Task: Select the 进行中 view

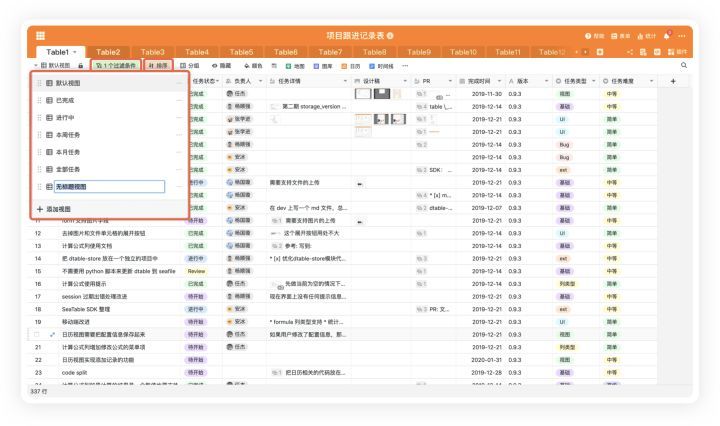Action: point(110,118)
